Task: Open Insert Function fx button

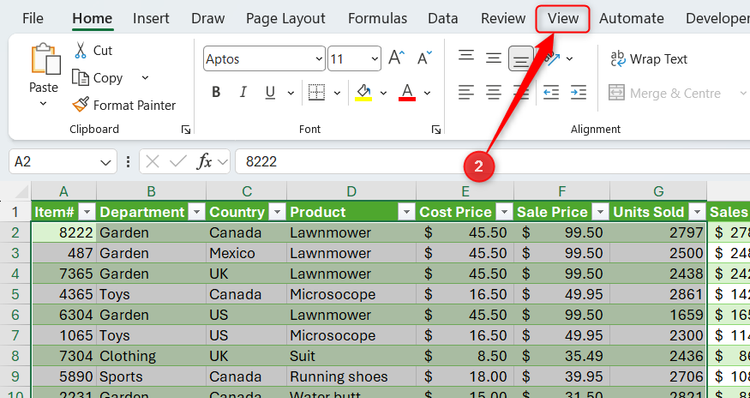Action: coord(205,162)
